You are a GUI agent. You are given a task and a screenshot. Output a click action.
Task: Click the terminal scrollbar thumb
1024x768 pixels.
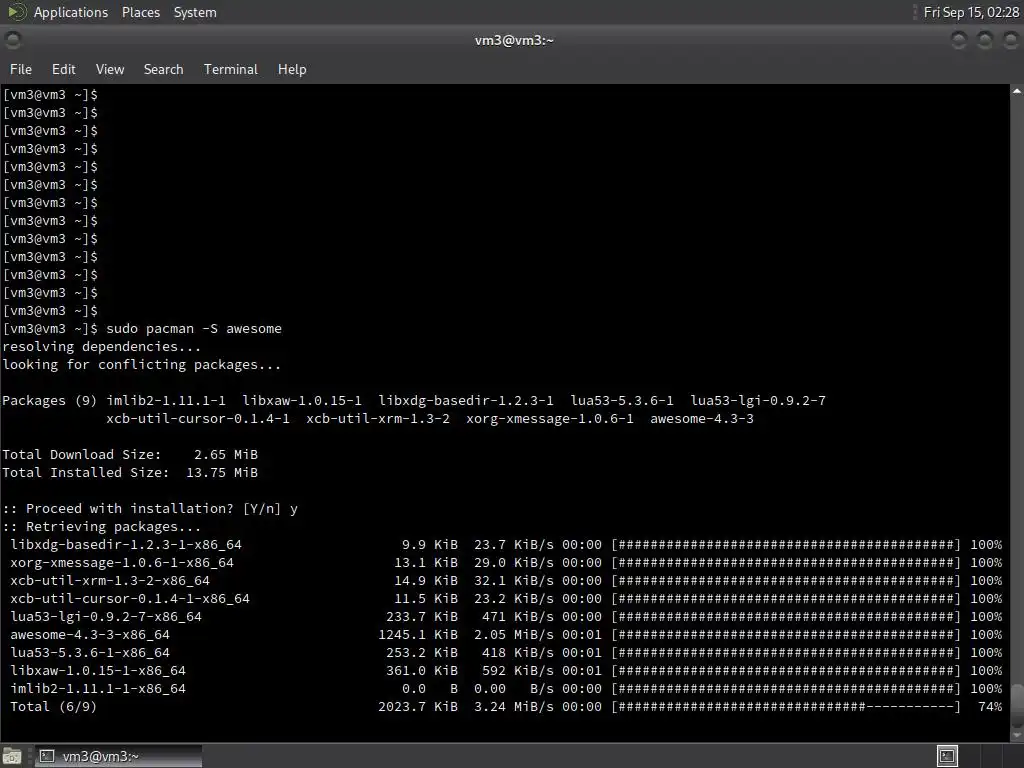point(1017,704)
